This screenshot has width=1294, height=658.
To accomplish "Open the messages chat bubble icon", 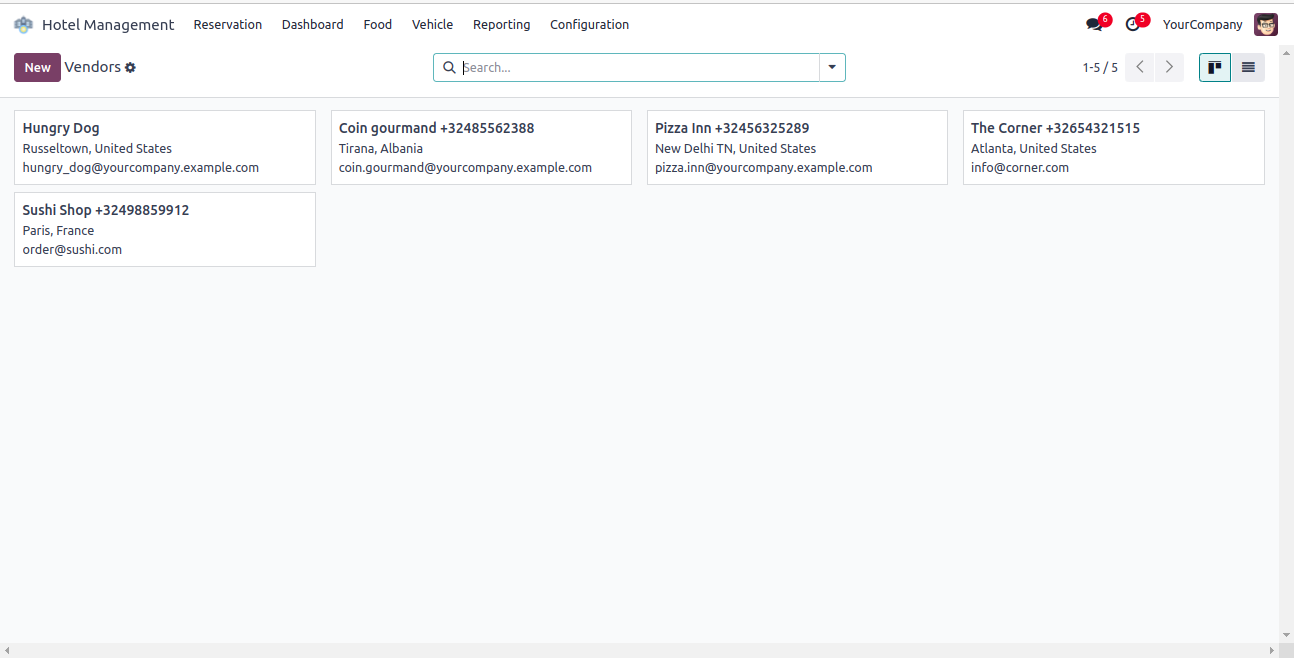I will pos(1094,24).
